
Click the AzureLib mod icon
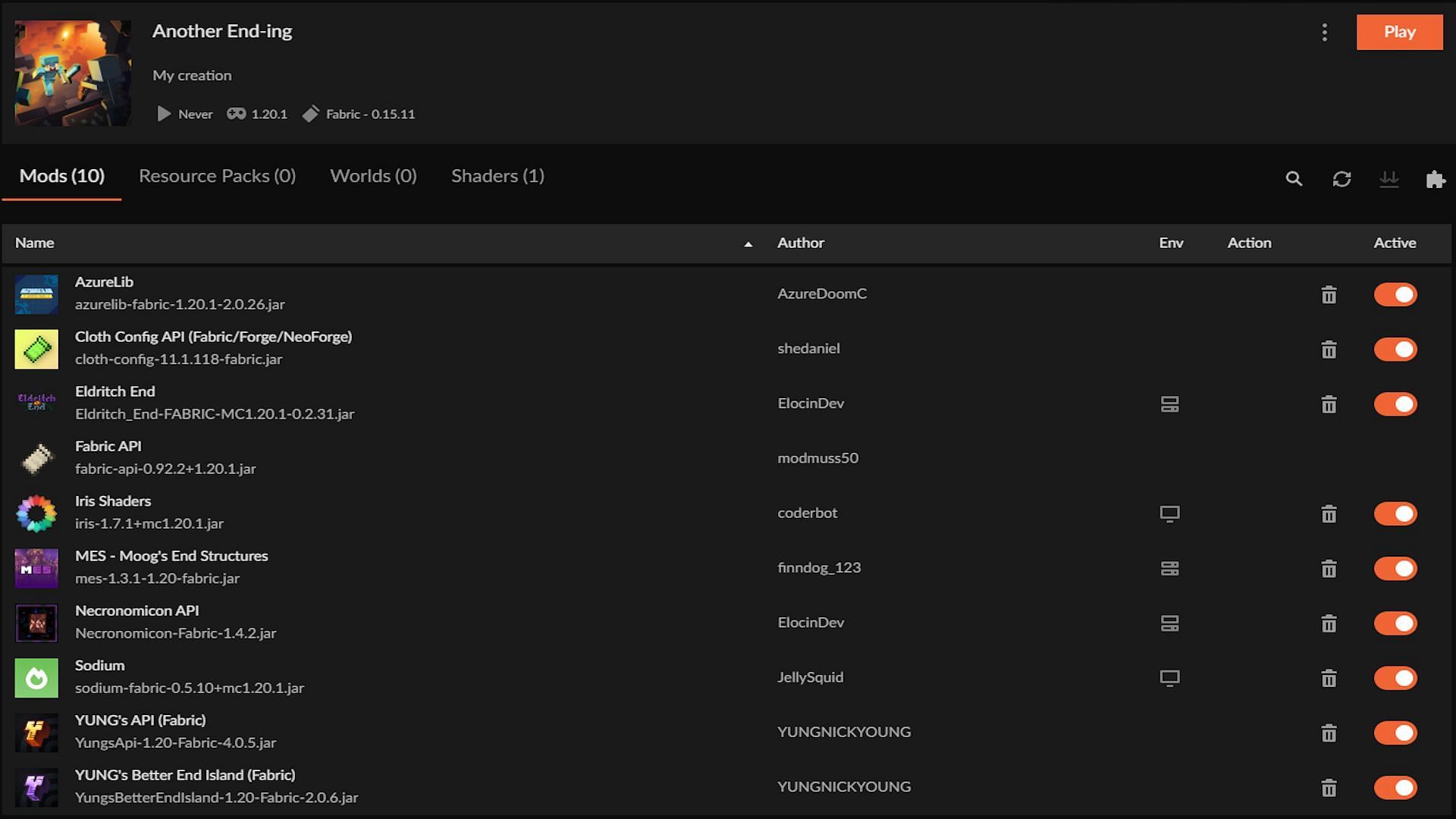(36, 294)
